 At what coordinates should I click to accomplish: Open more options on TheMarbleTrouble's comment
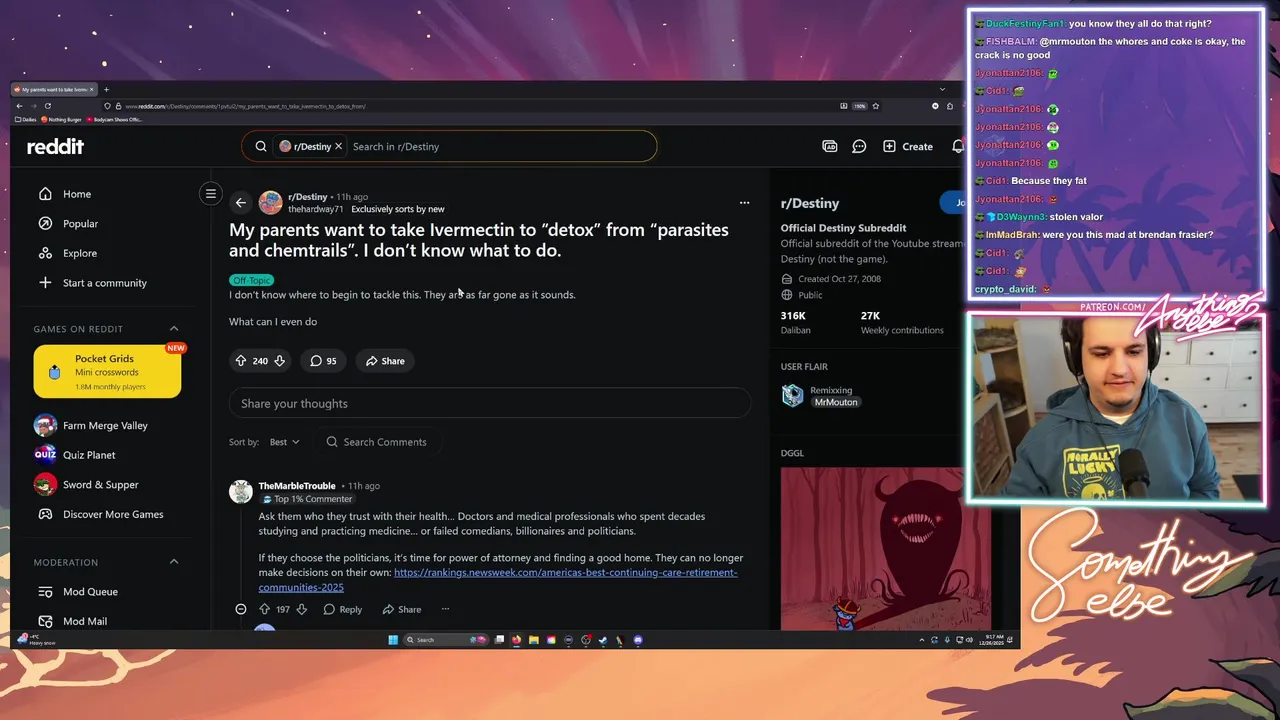(445, 609)
